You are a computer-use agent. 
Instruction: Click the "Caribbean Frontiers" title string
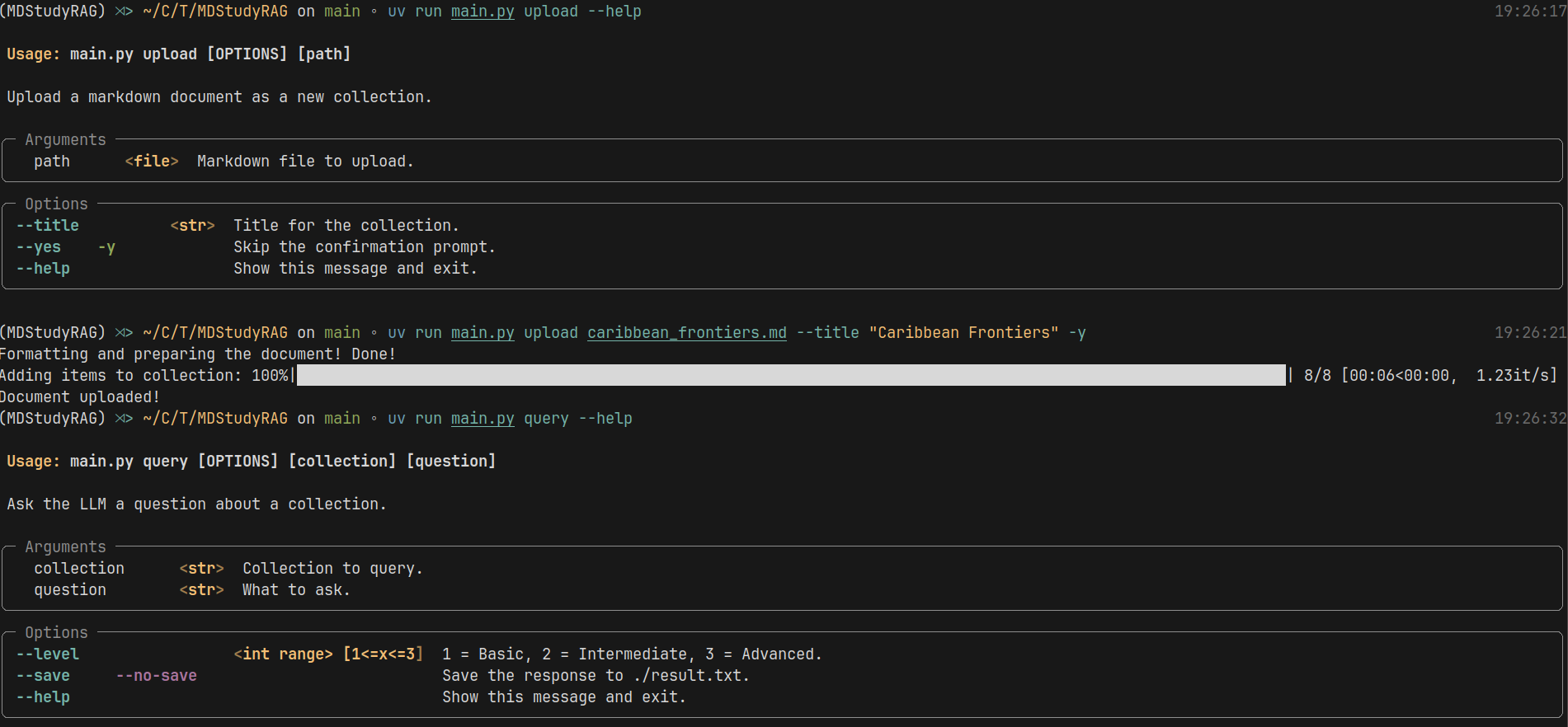tap(963, 332)
